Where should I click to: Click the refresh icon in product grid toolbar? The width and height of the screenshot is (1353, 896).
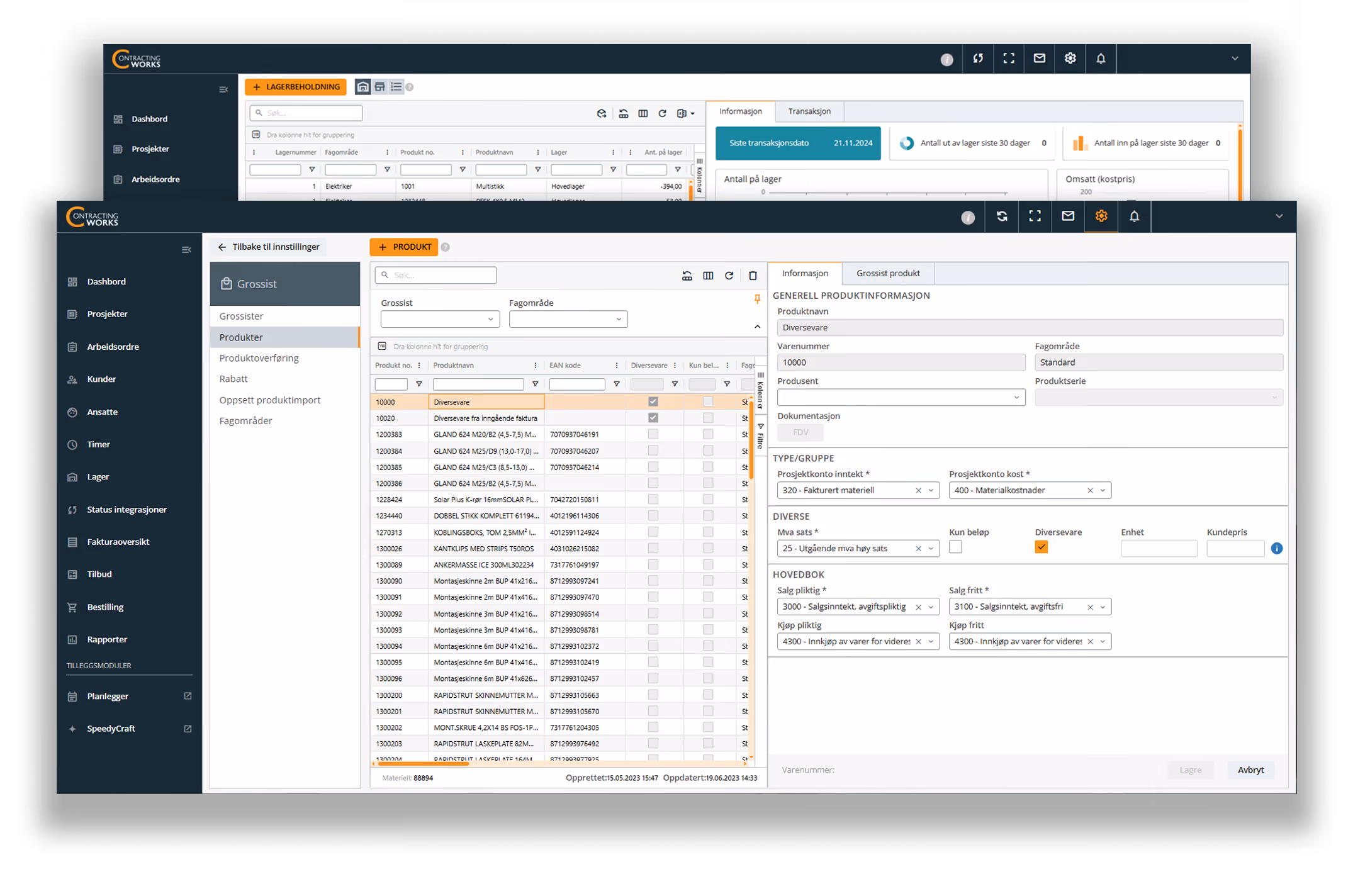tap(729, 276)
